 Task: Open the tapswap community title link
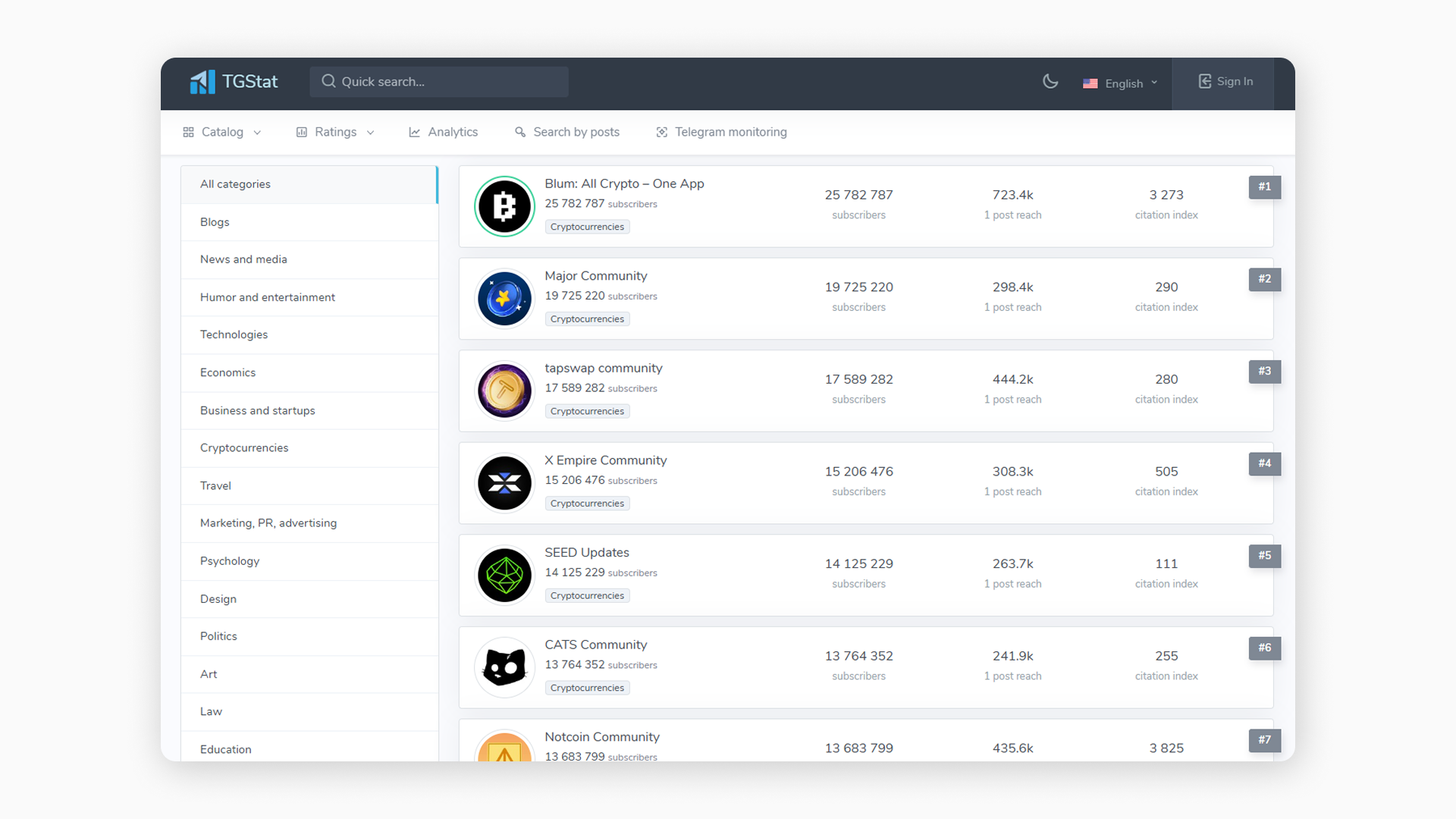tap(604, 368)
